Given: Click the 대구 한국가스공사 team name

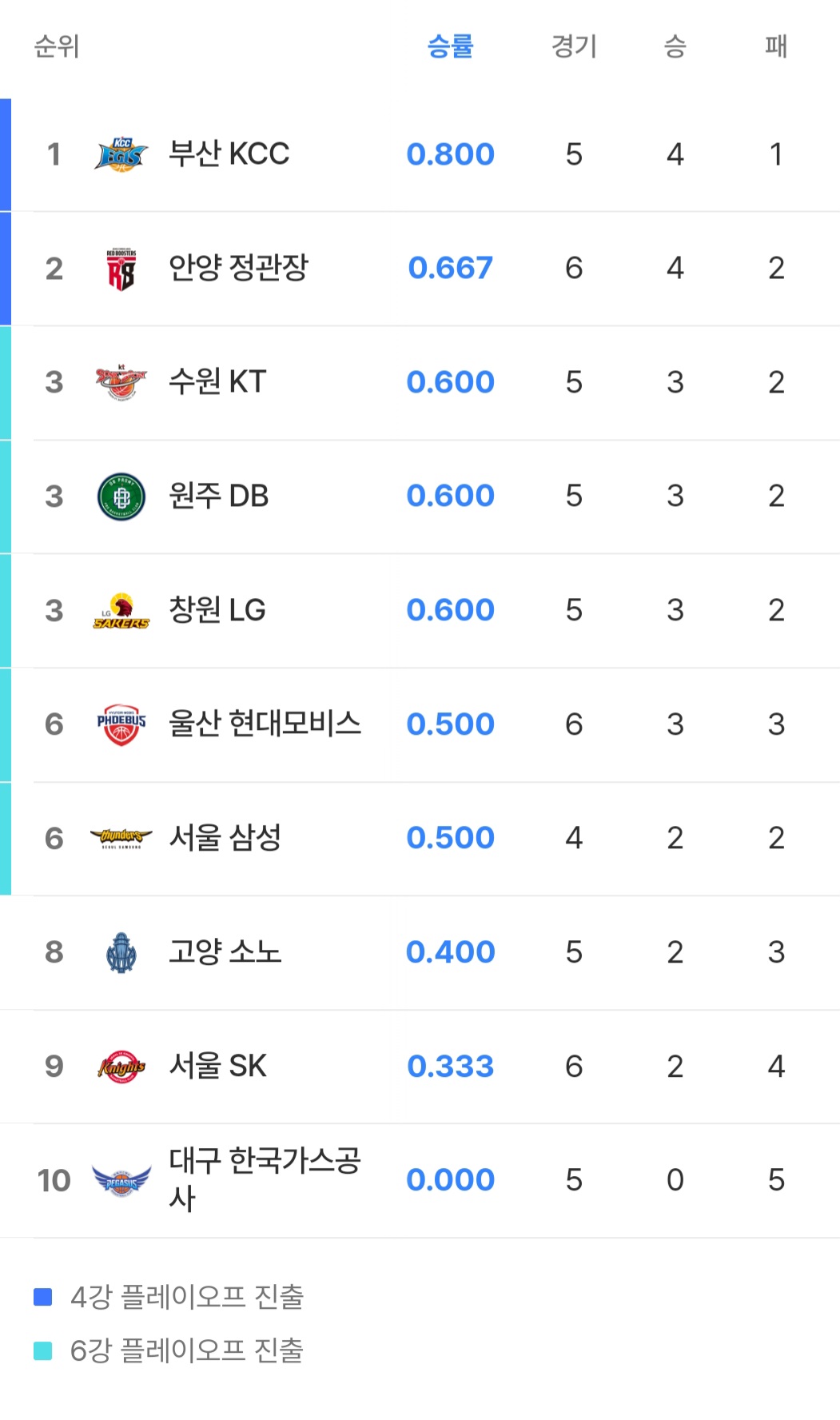Looking at the screenshot, I should click(x=265, y=1179).
